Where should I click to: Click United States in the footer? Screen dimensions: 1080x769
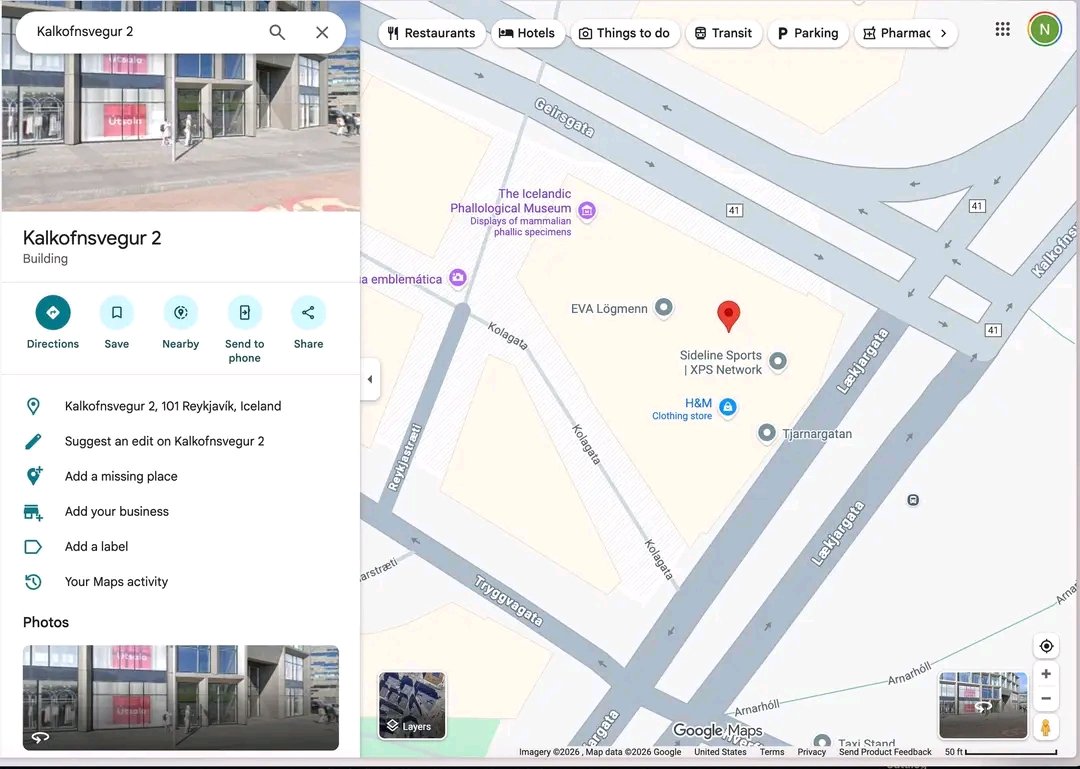click(x=720, y=752)
